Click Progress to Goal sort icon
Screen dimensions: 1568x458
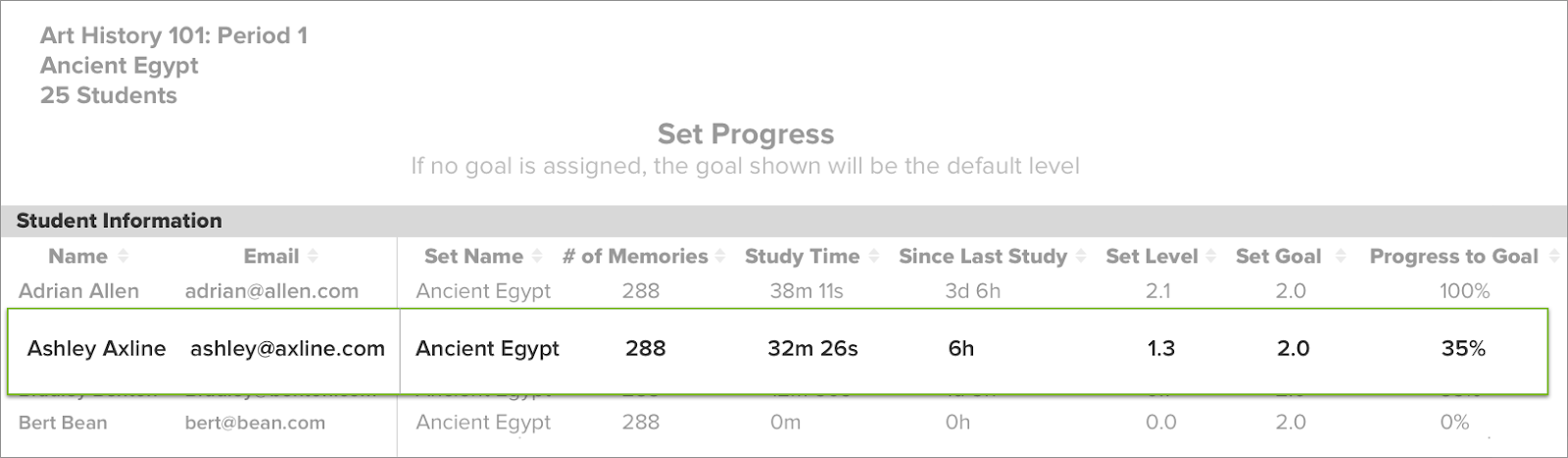click(1554, 256)
